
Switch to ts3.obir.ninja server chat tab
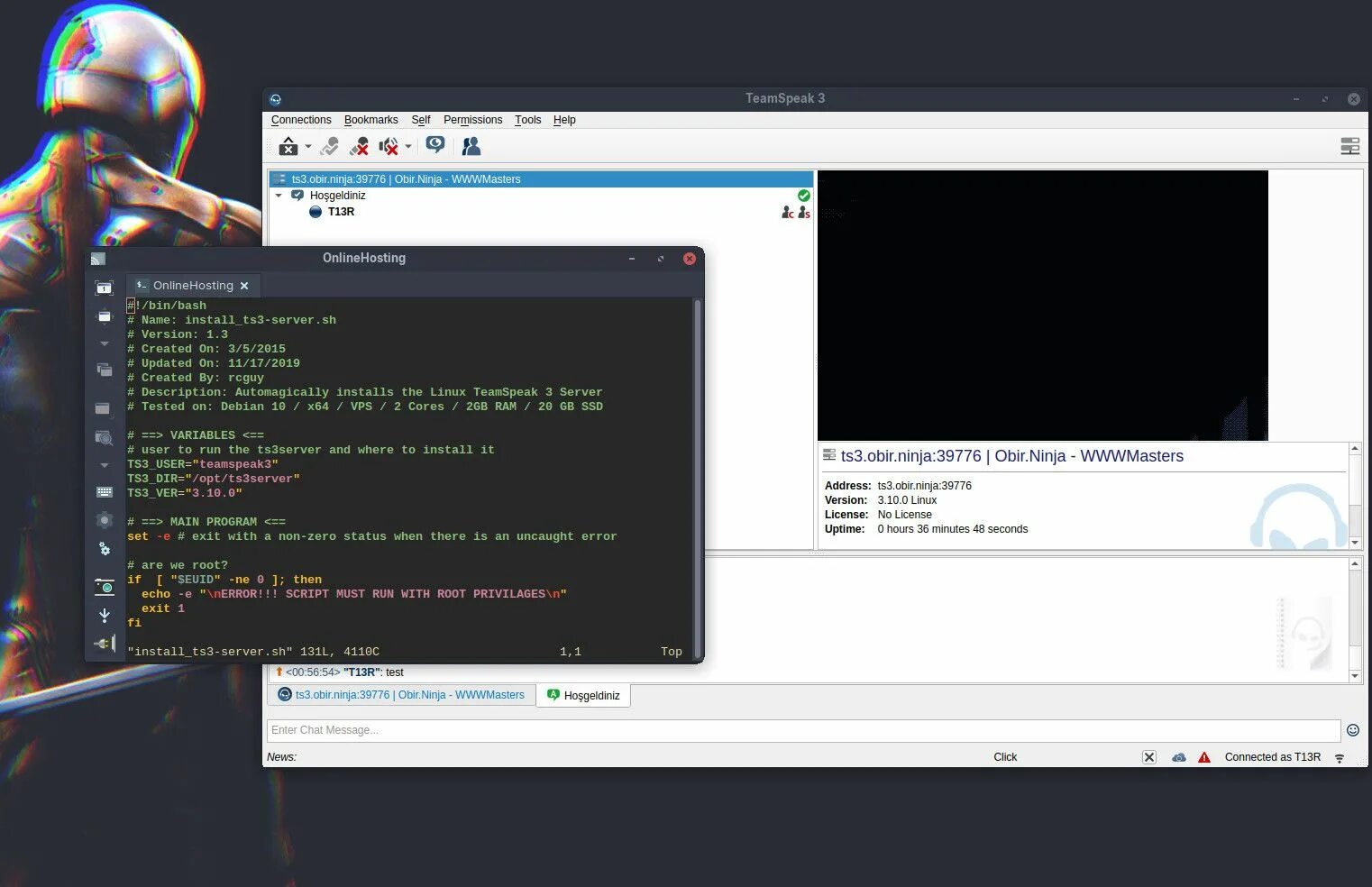[x=401, y=695]
